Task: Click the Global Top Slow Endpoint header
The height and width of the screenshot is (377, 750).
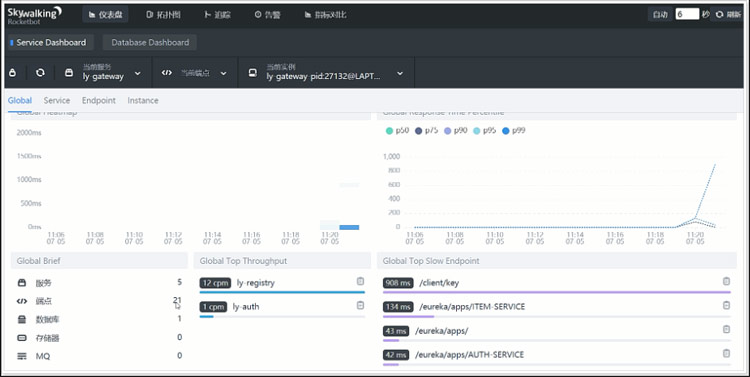Action: [x=557, y=261]
